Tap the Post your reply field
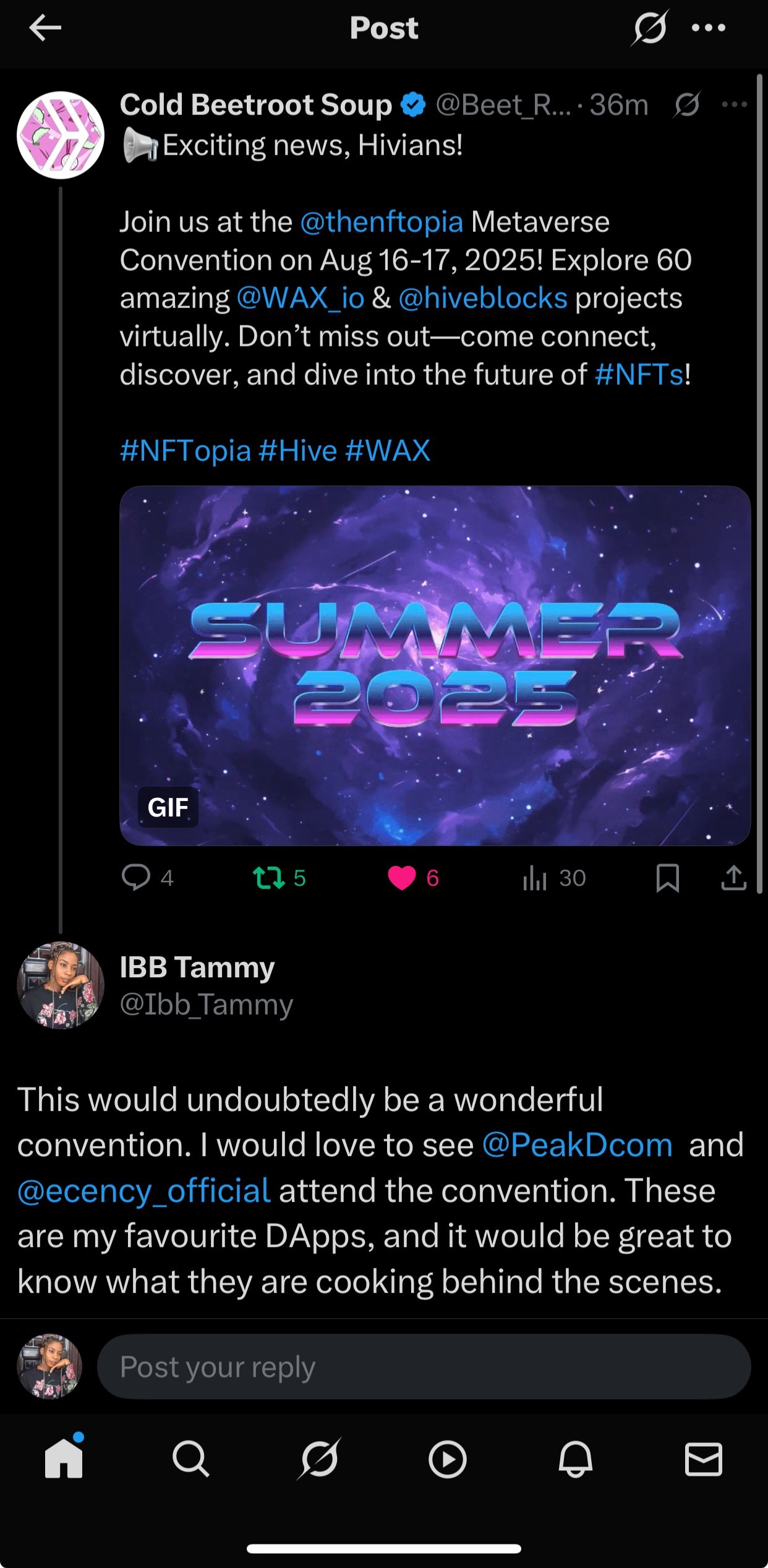This screenshot has width=768, height=1568. [x=424, y=1366]
